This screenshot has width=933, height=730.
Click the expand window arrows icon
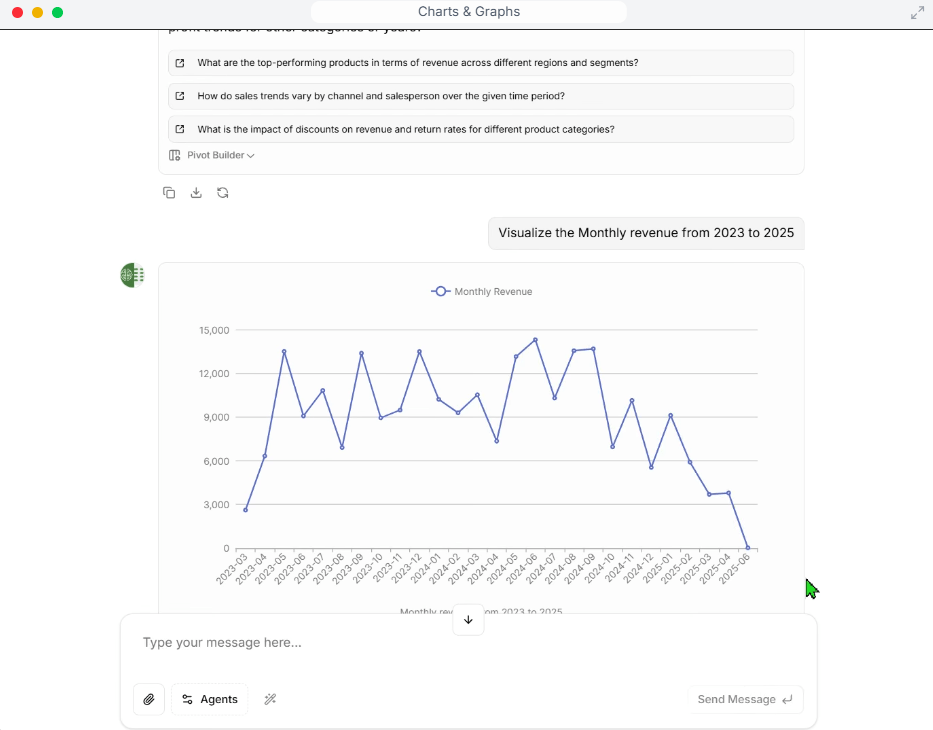click(x=917, y=12)
